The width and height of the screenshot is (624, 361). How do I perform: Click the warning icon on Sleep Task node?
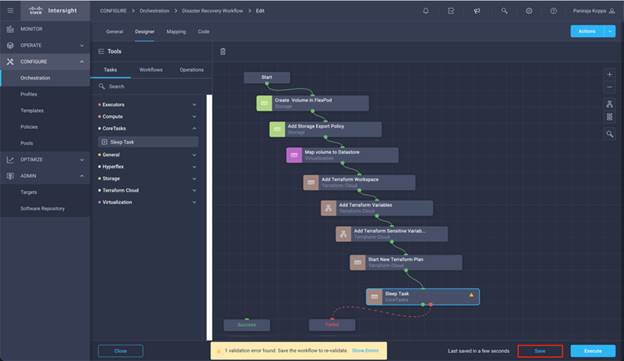click(471, 295)
